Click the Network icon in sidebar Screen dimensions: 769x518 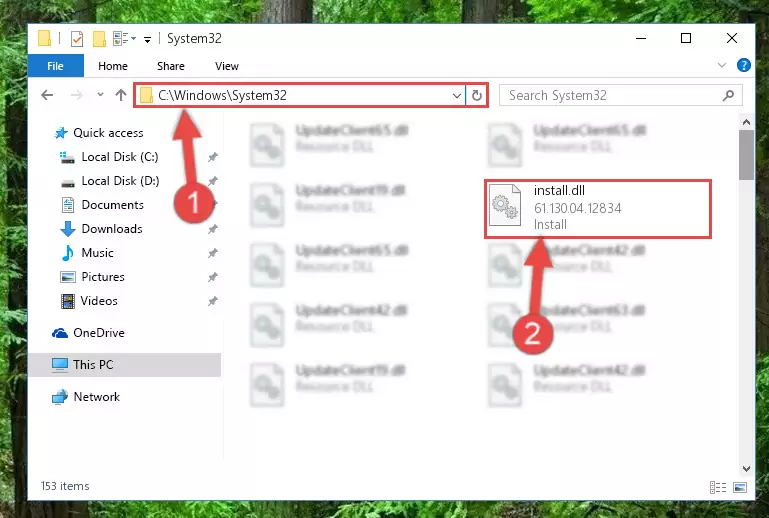click(x=60, y=397)
